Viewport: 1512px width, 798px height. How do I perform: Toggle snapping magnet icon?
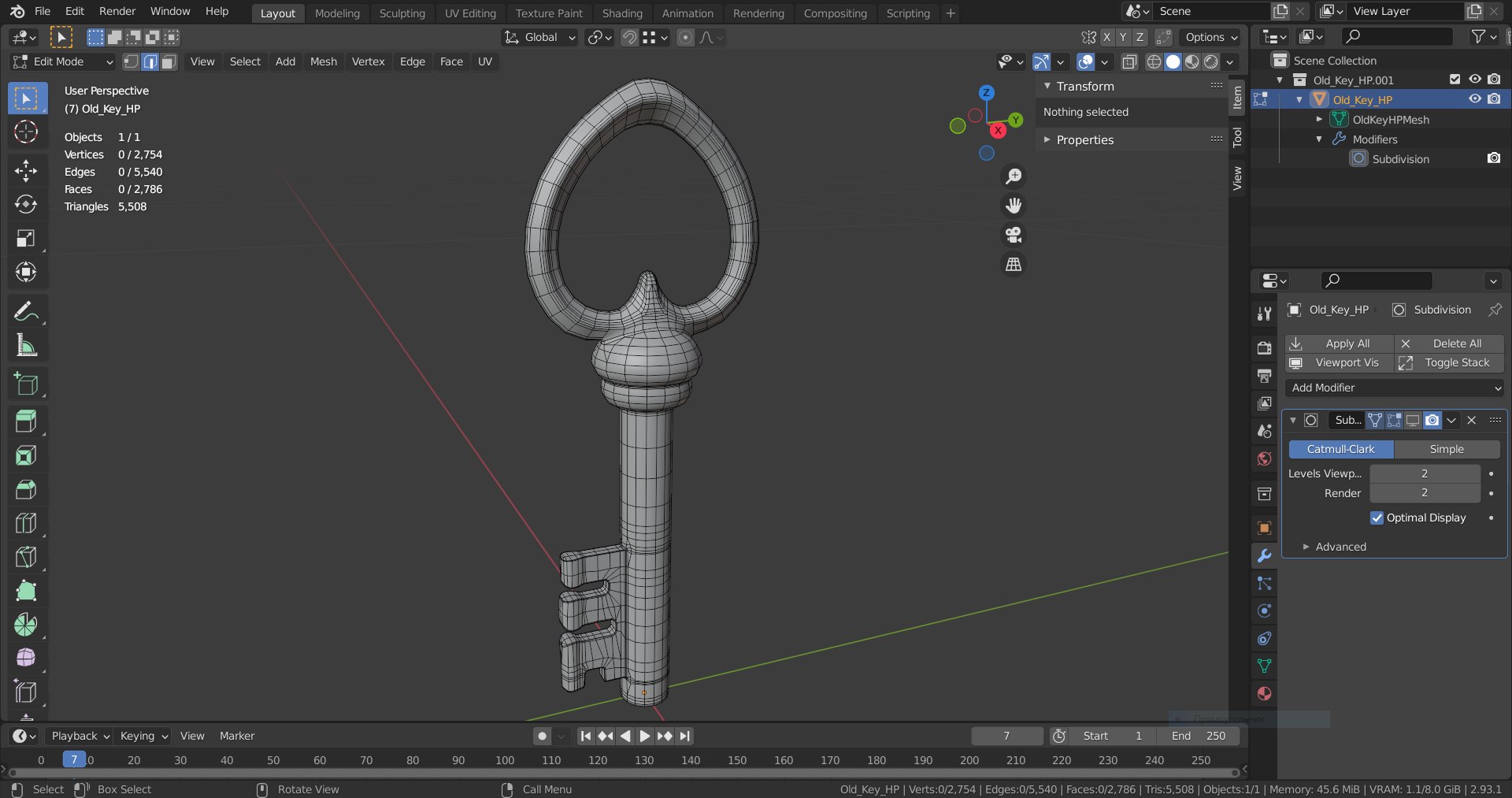point(629,37)
